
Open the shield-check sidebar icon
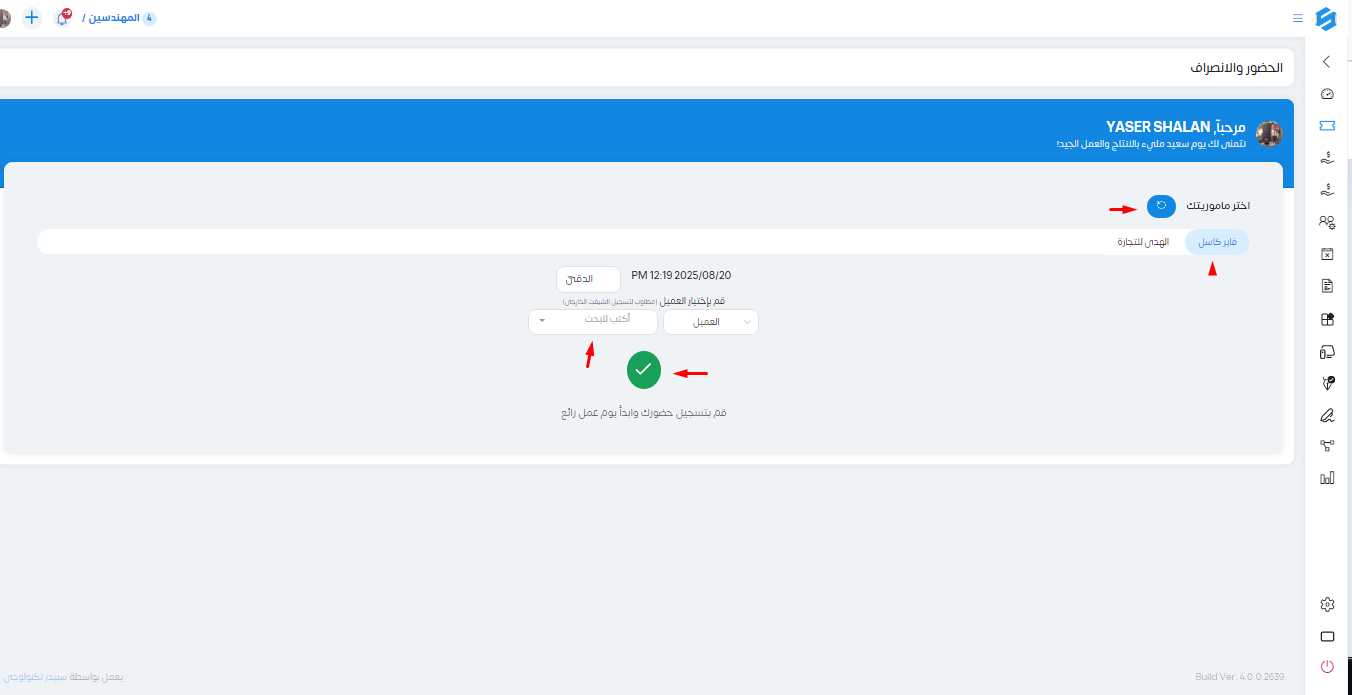point(1327,382)
